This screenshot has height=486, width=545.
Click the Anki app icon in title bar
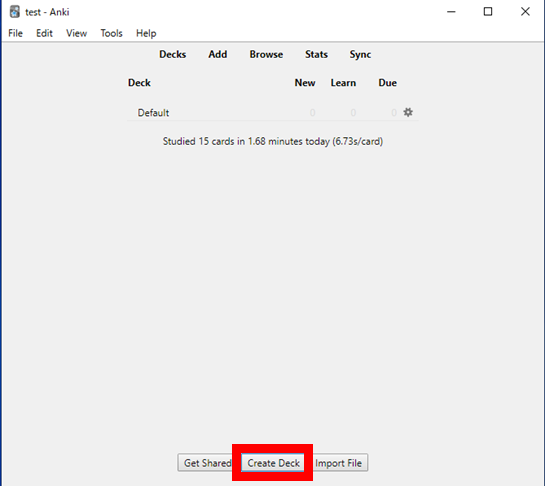click(15, 12)
